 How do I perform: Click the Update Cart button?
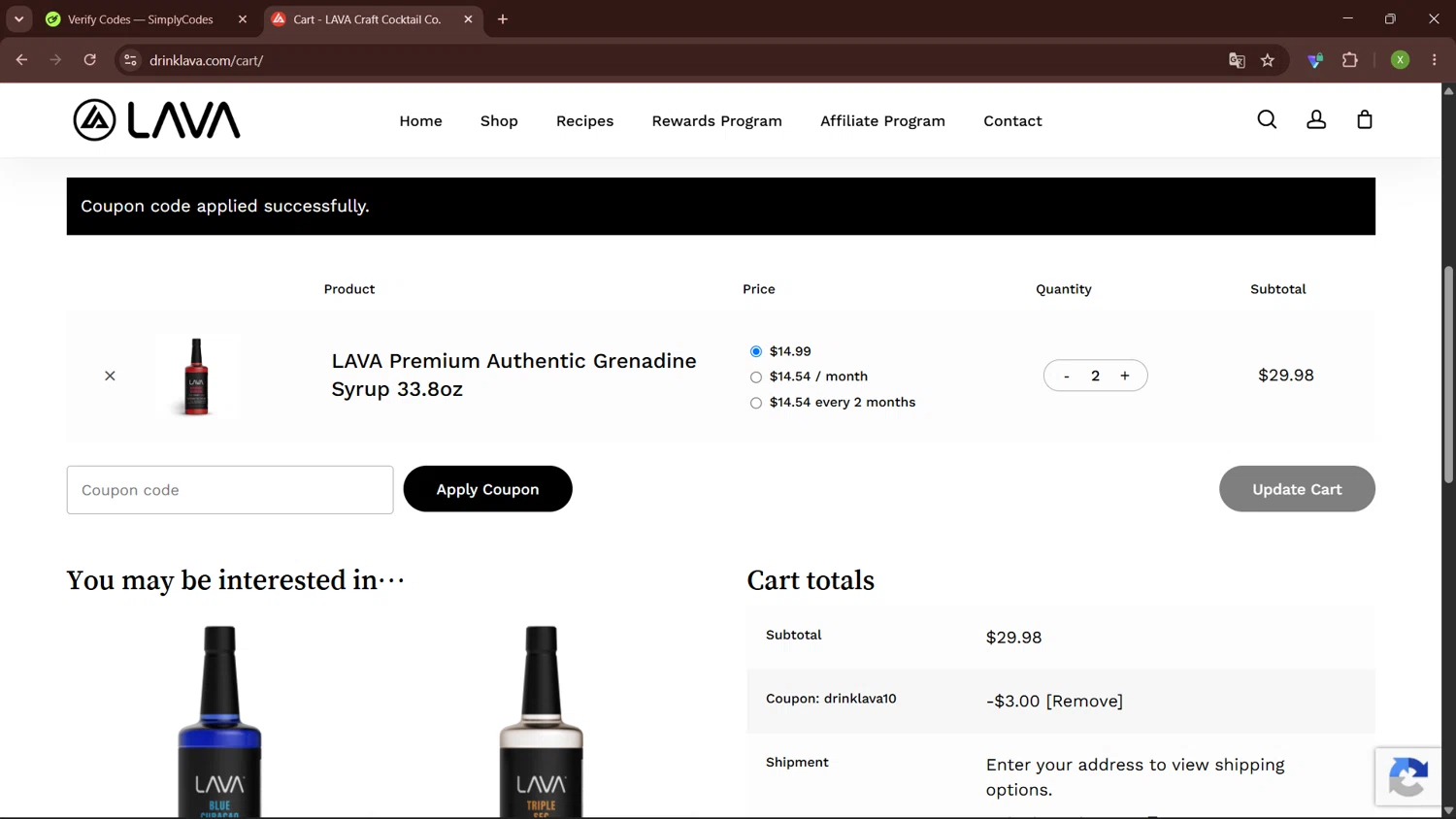point(1297,489)
